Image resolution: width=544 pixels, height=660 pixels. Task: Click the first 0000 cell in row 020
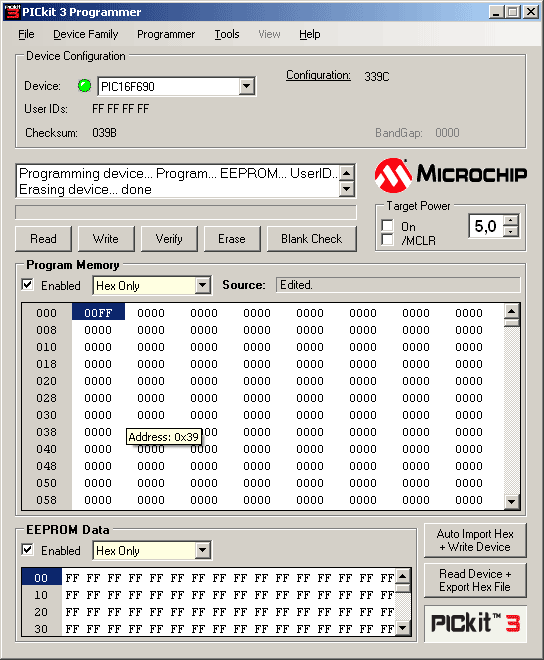pos(98,381)
